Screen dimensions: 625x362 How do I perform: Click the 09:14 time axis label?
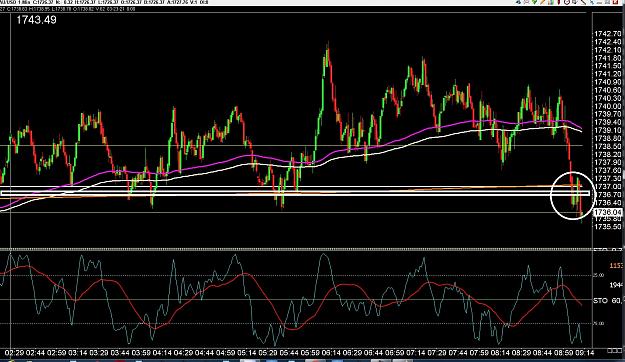584,353
